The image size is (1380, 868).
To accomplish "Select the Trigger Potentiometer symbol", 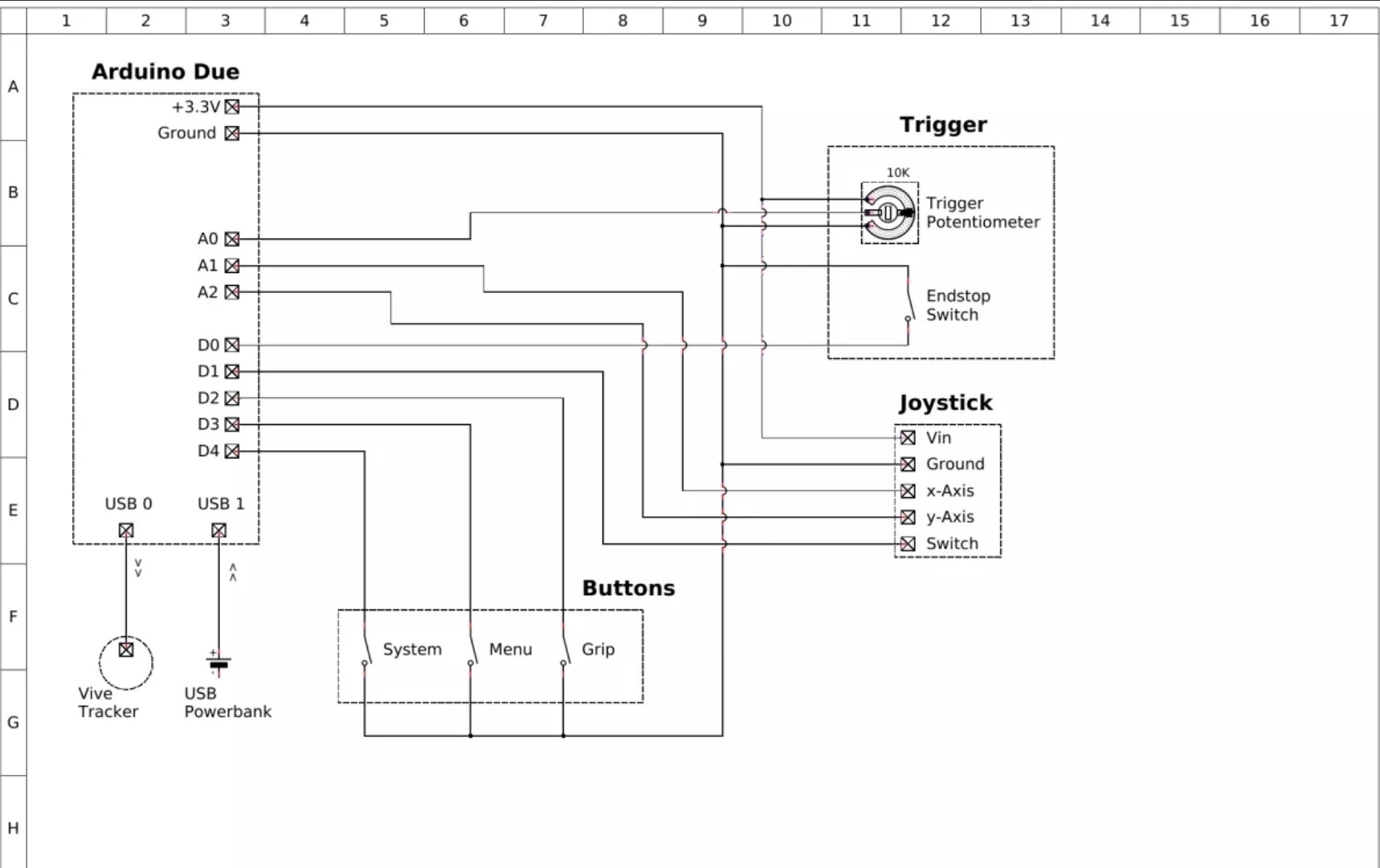I will coord(889,212).
